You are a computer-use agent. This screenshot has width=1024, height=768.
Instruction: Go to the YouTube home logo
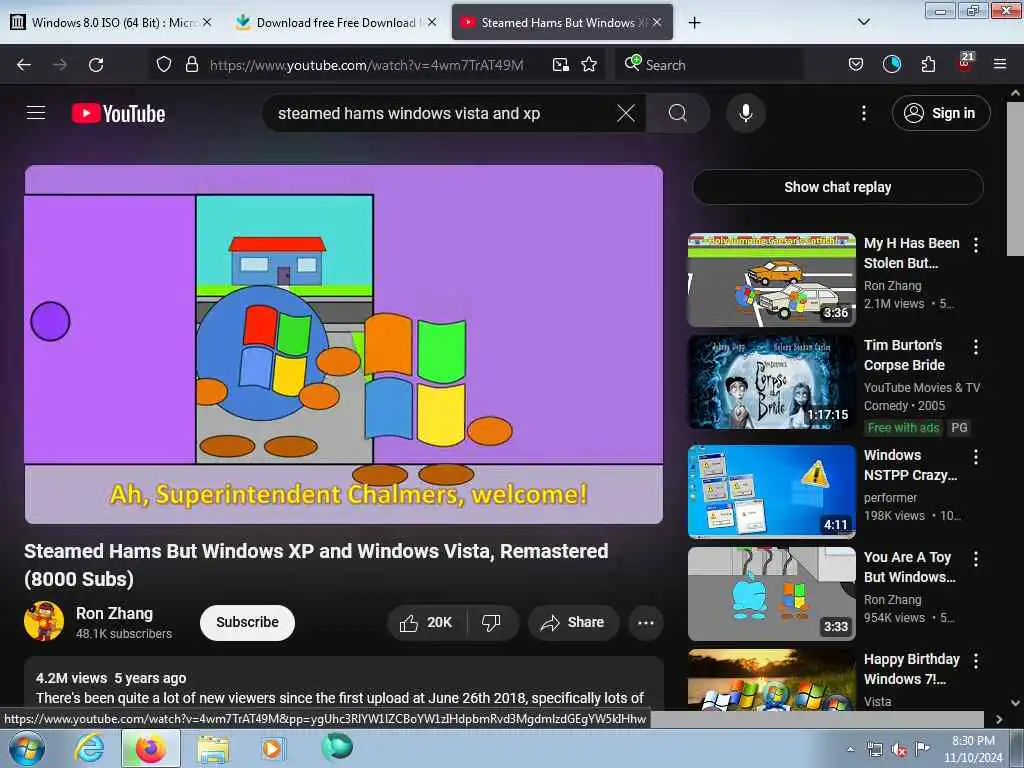118,114
